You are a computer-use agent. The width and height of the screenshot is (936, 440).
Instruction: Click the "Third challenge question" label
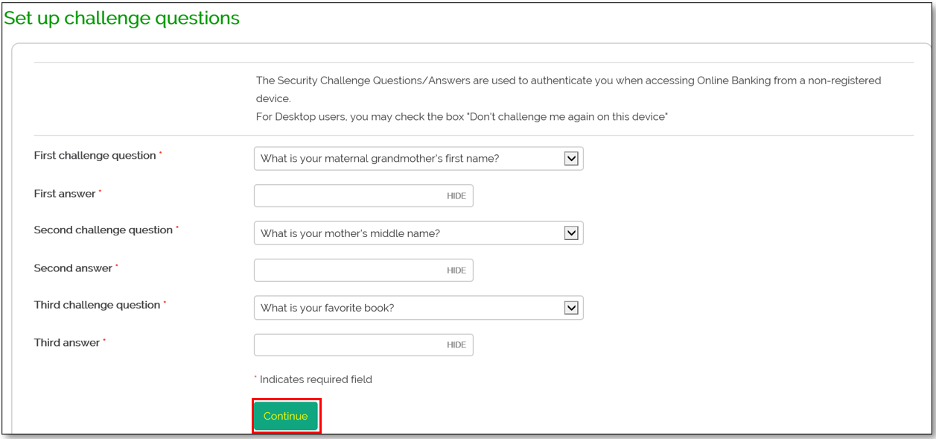click(x=96, y=305)
